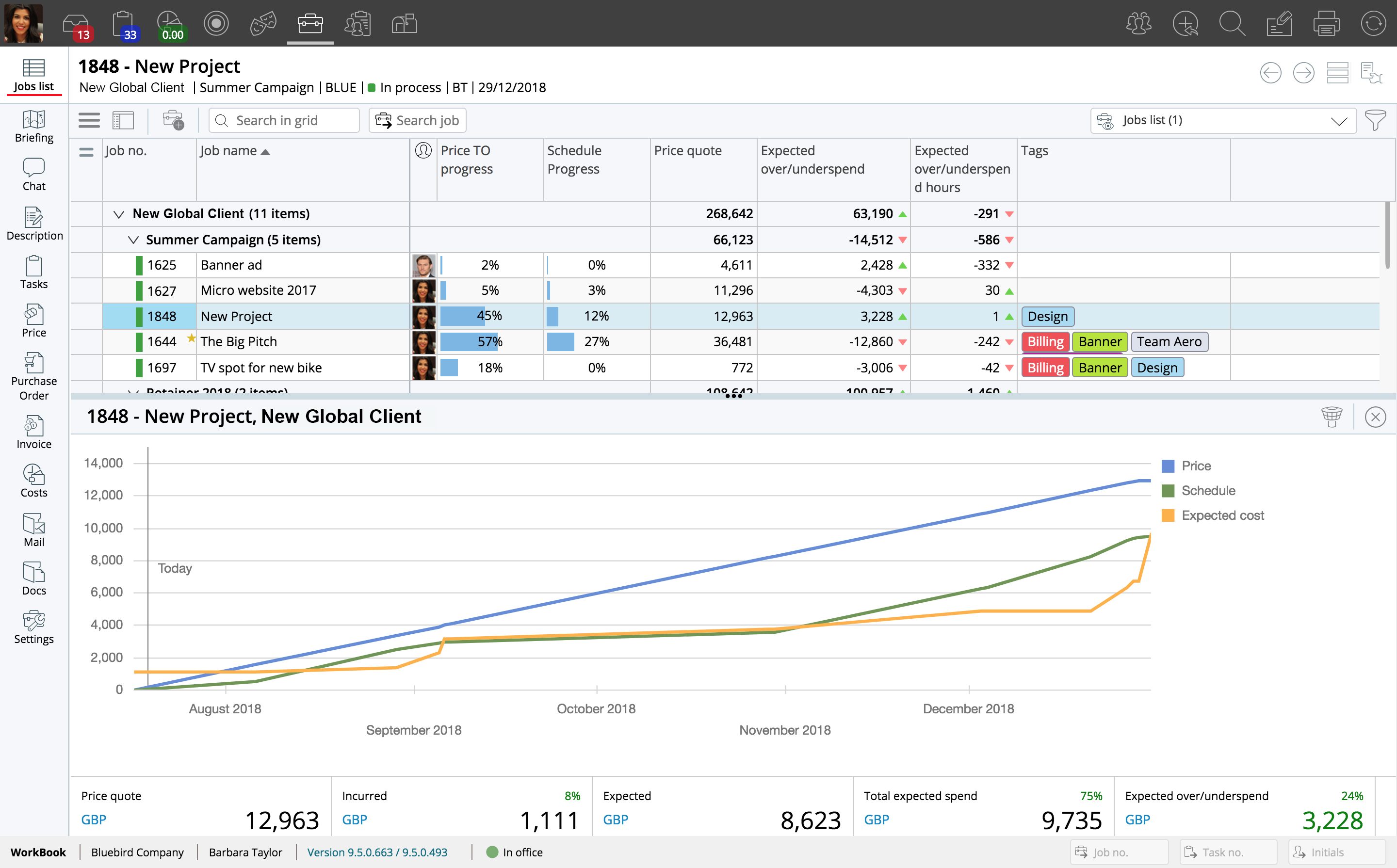Screen dimensions: 1397x868
Task: Open the filter funnel icon
Action: pos(1375,121)
